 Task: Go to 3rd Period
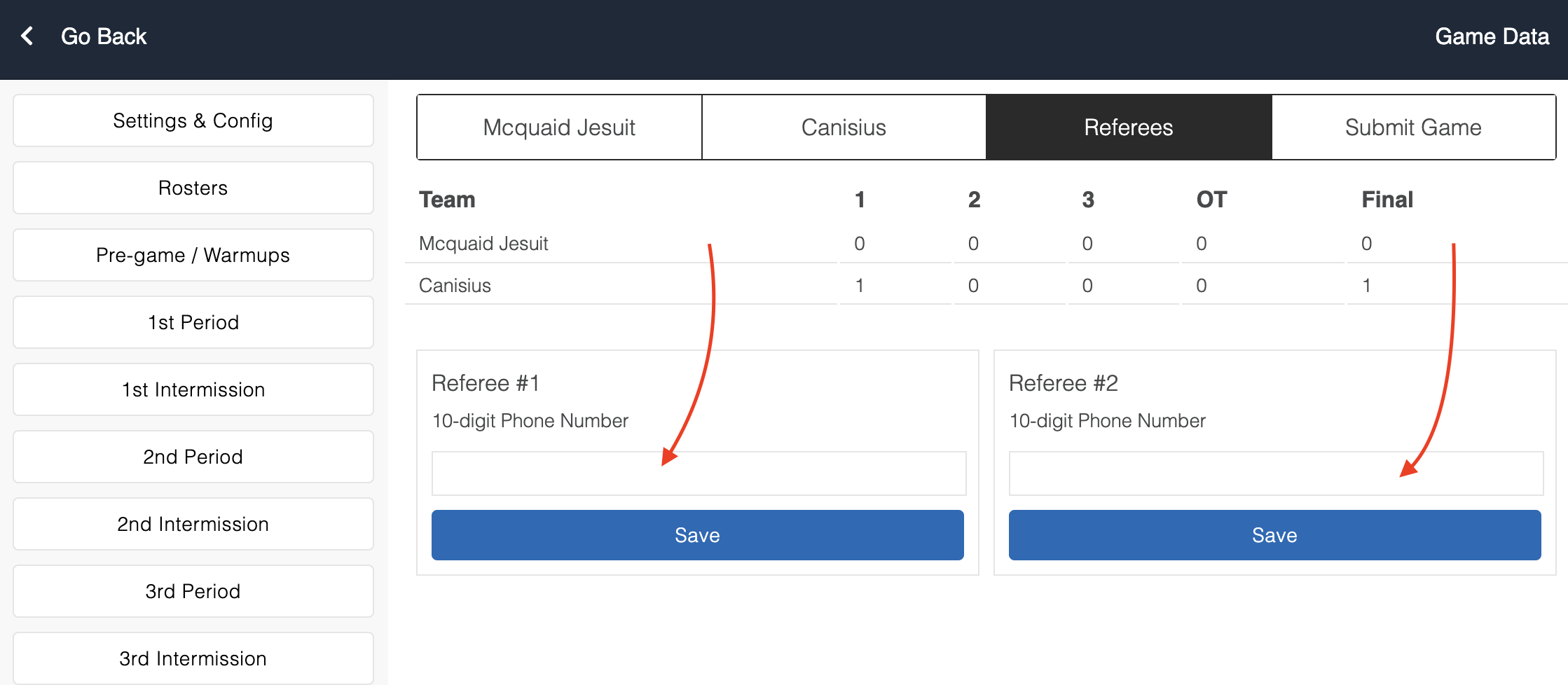[x=193, y=591]
